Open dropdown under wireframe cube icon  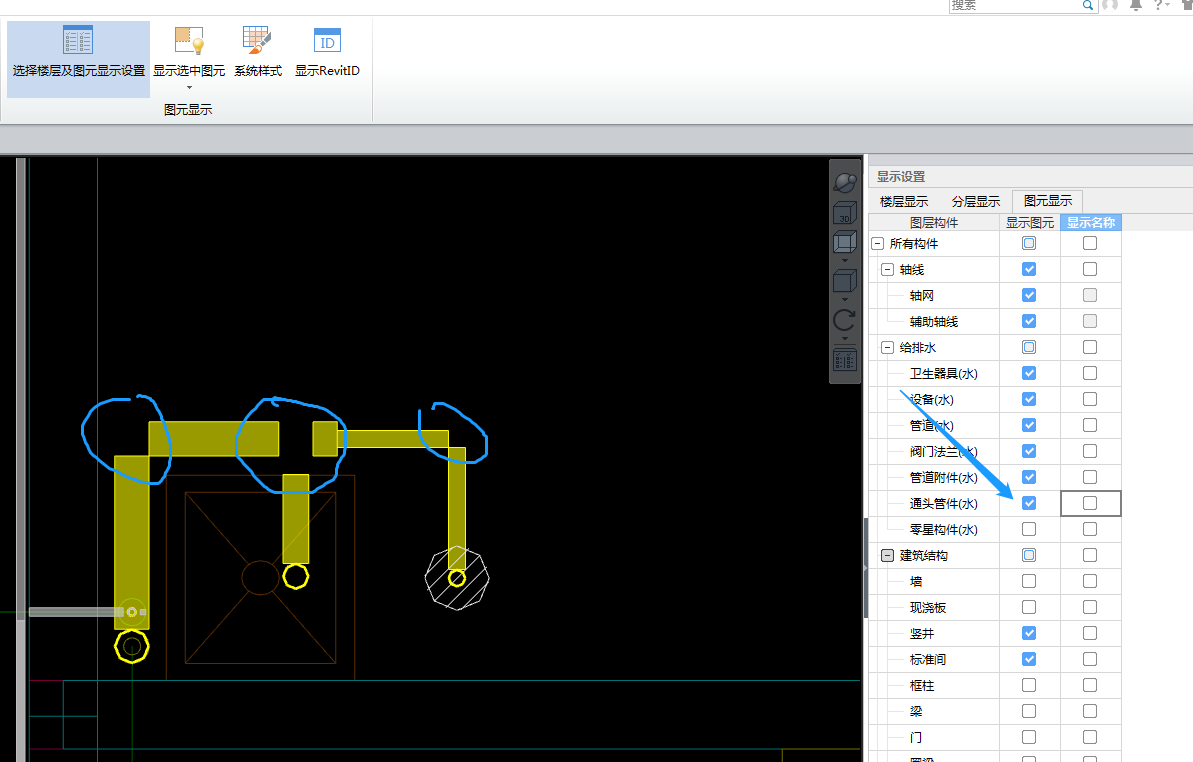tap(845, 261)
